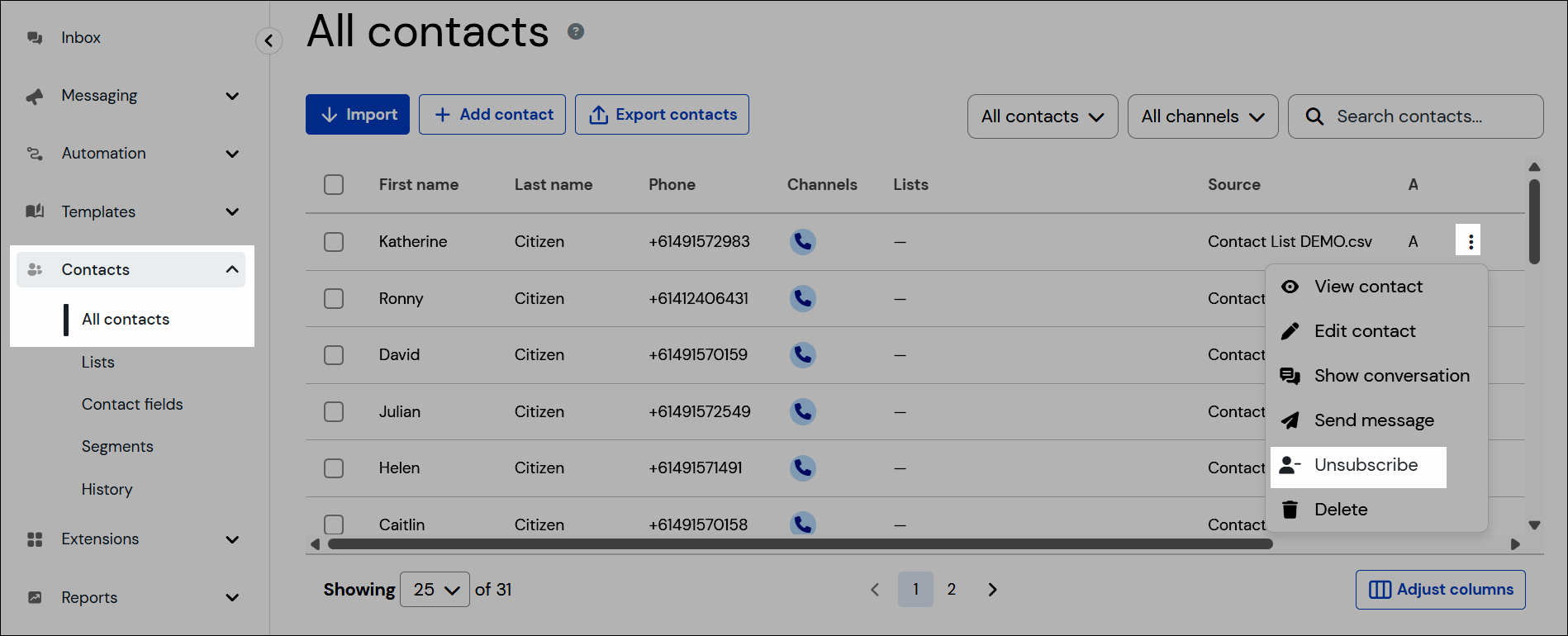Open the 25 rows-per-page dropdown

pos(435,590)
